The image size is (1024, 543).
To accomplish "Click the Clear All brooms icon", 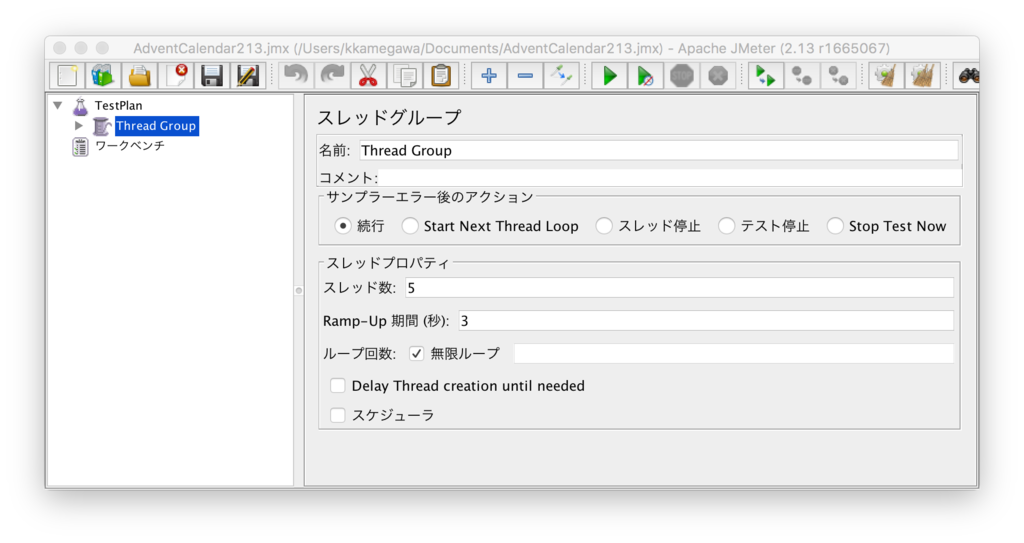I will click(x=923, y=76).
